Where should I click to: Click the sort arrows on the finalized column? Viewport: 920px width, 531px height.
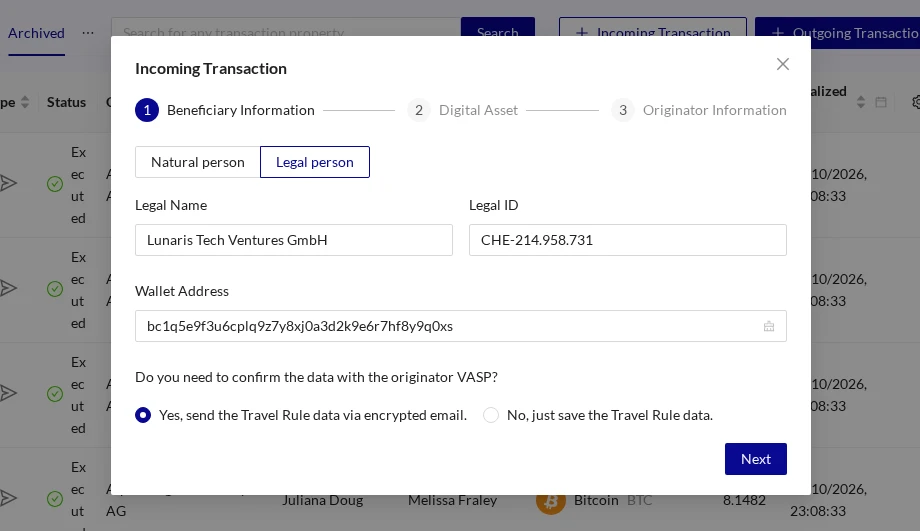click(x=861, y=102)
